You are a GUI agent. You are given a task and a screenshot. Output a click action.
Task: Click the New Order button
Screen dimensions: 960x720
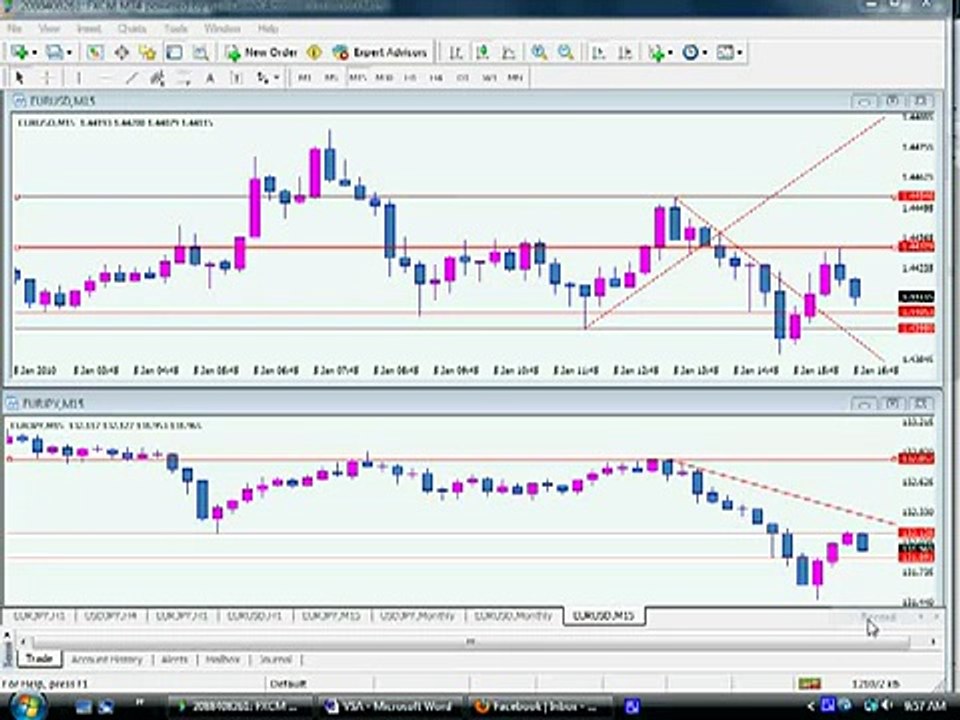(262, 53)
